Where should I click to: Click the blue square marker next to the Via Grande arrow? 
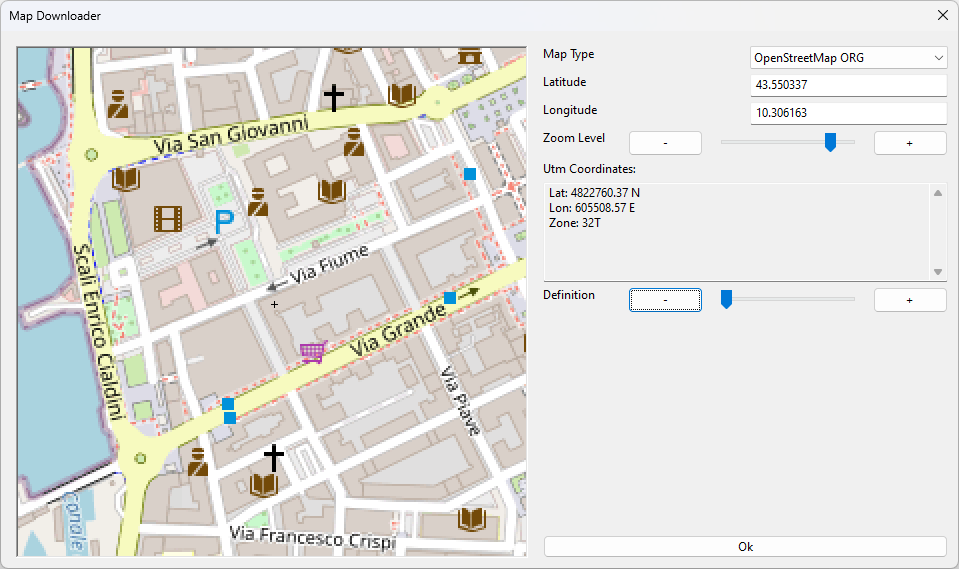[x=450, y=298]
